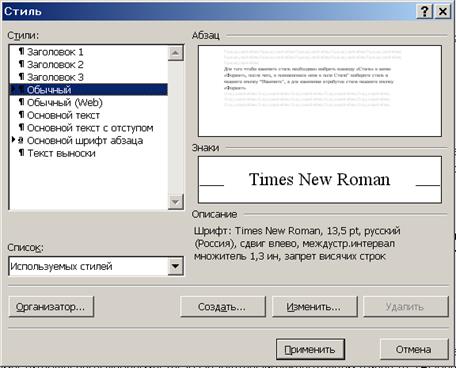Select style Заголовок 3 in the list
Image resolution: width=456 pixels, height=368 pixels.
click(x=55, y=77)
